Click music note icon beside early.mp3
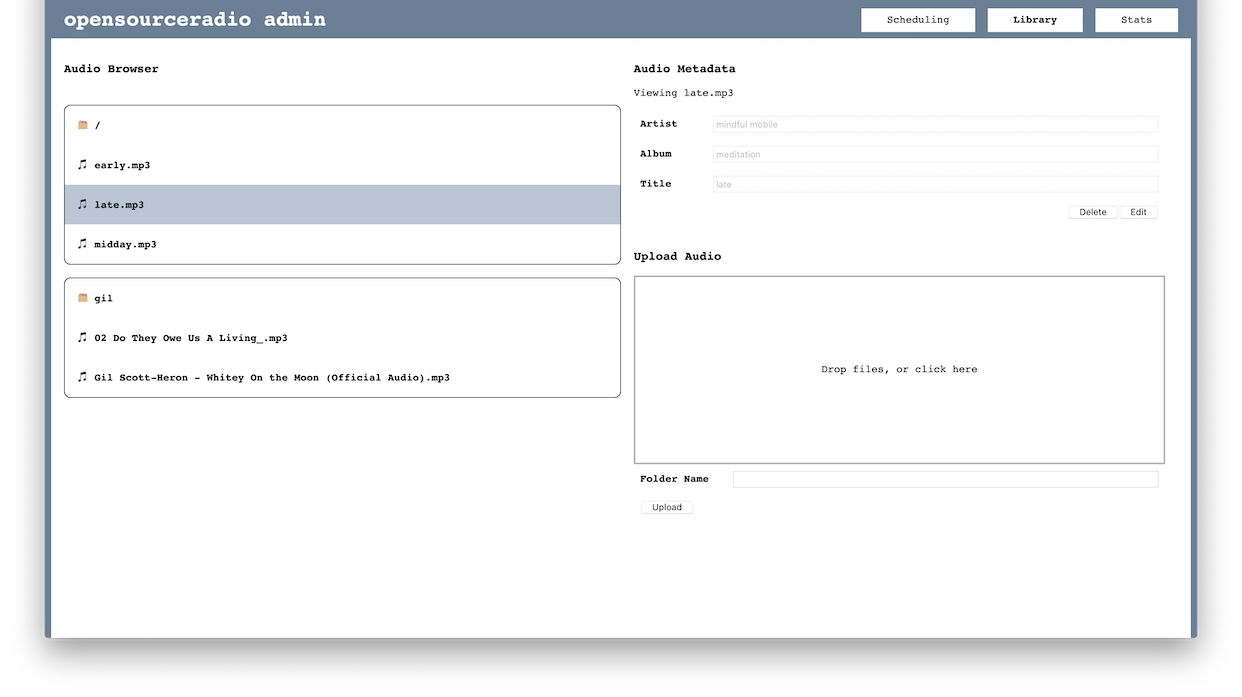1242x697 pixels. [x=83, y=165]
